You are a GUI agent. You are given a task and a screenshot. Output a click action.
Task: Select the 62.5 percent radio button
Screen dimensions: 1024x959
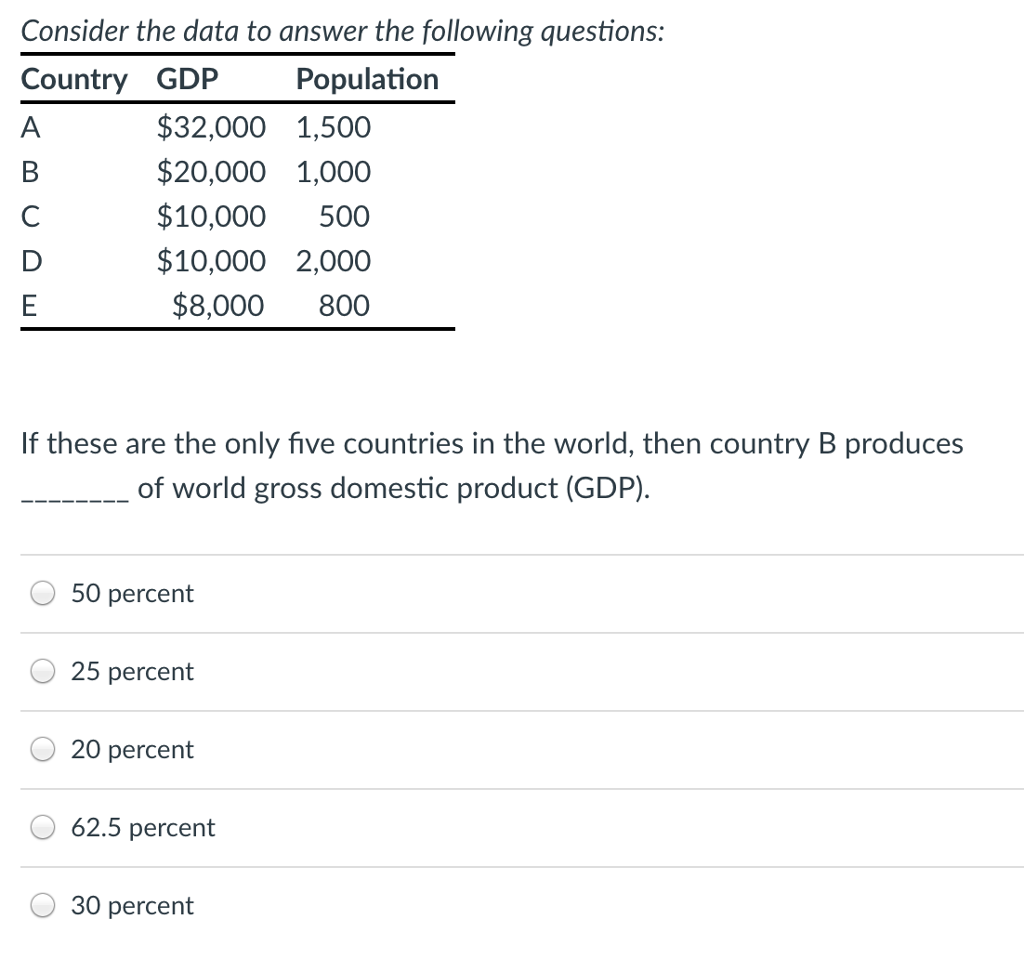[x=42, y=827]
